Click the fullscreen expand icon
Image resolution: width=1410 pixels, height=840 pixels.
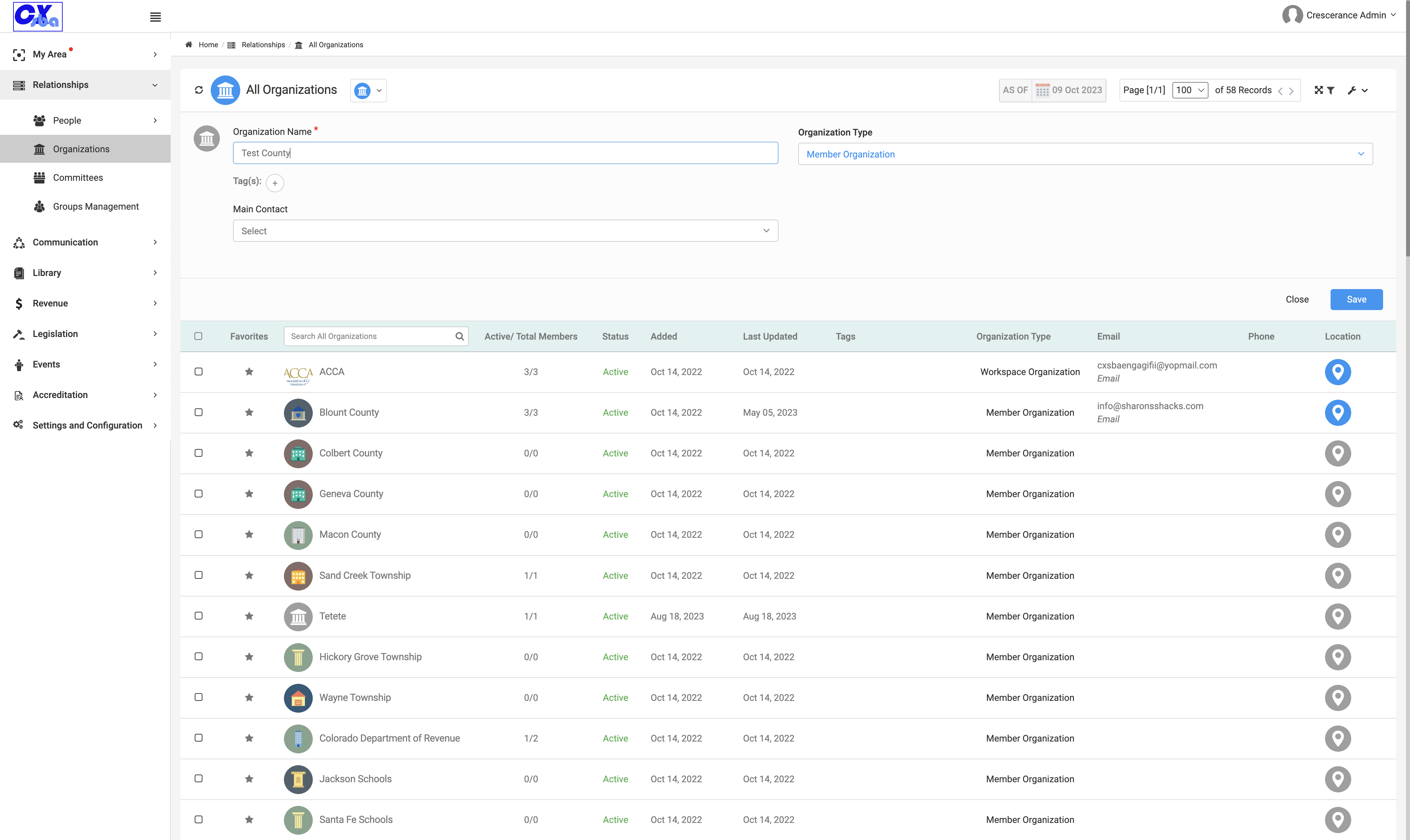pos(1318,91)
